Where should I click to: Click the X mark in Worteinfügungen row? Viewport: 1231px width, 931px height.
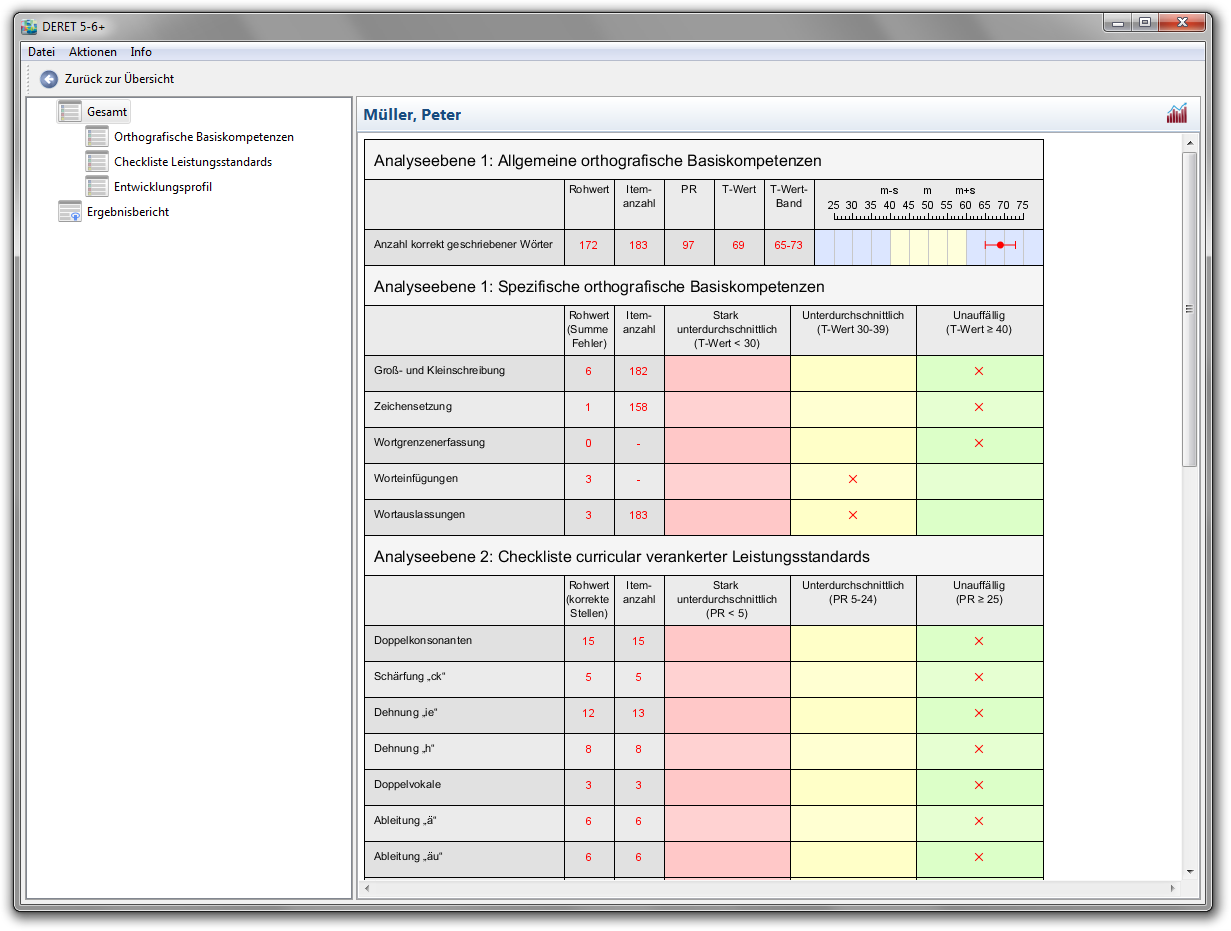853,480
